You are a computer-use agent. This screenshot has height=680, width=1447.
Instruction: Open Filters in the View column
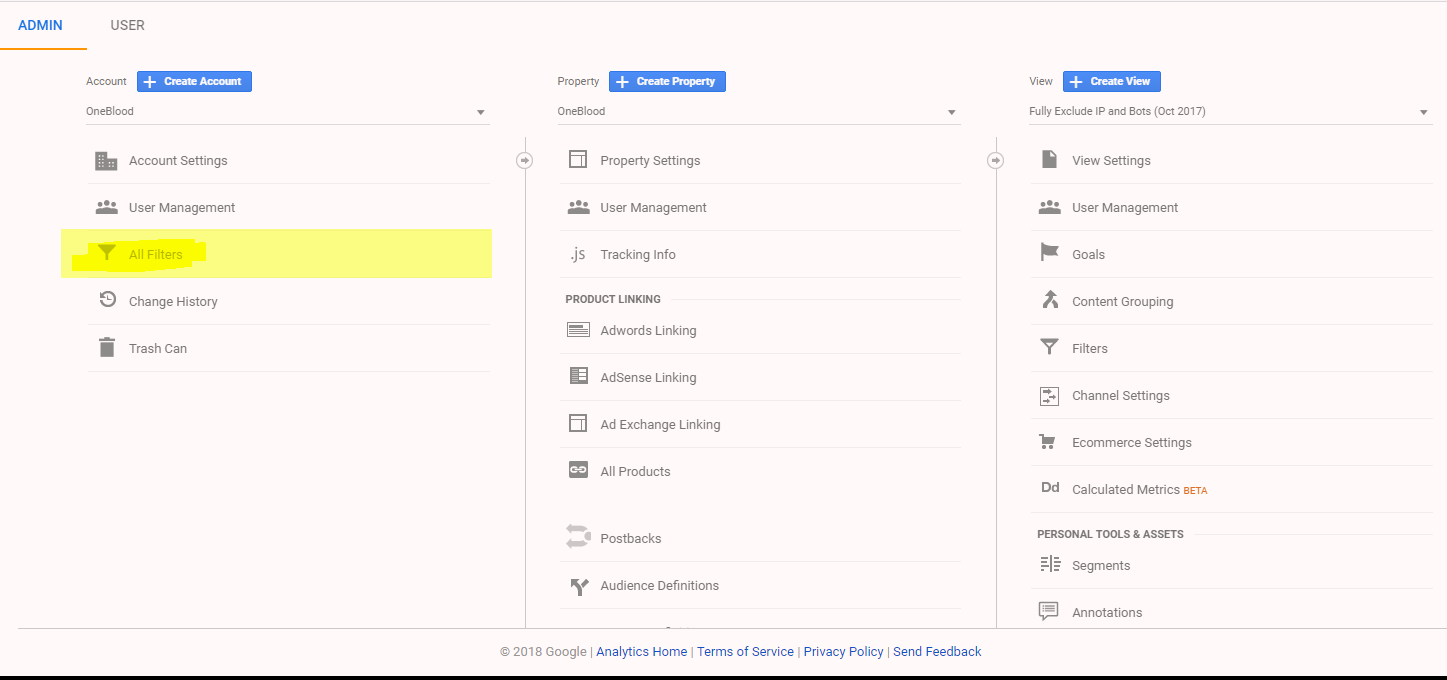coord(1090,349)
